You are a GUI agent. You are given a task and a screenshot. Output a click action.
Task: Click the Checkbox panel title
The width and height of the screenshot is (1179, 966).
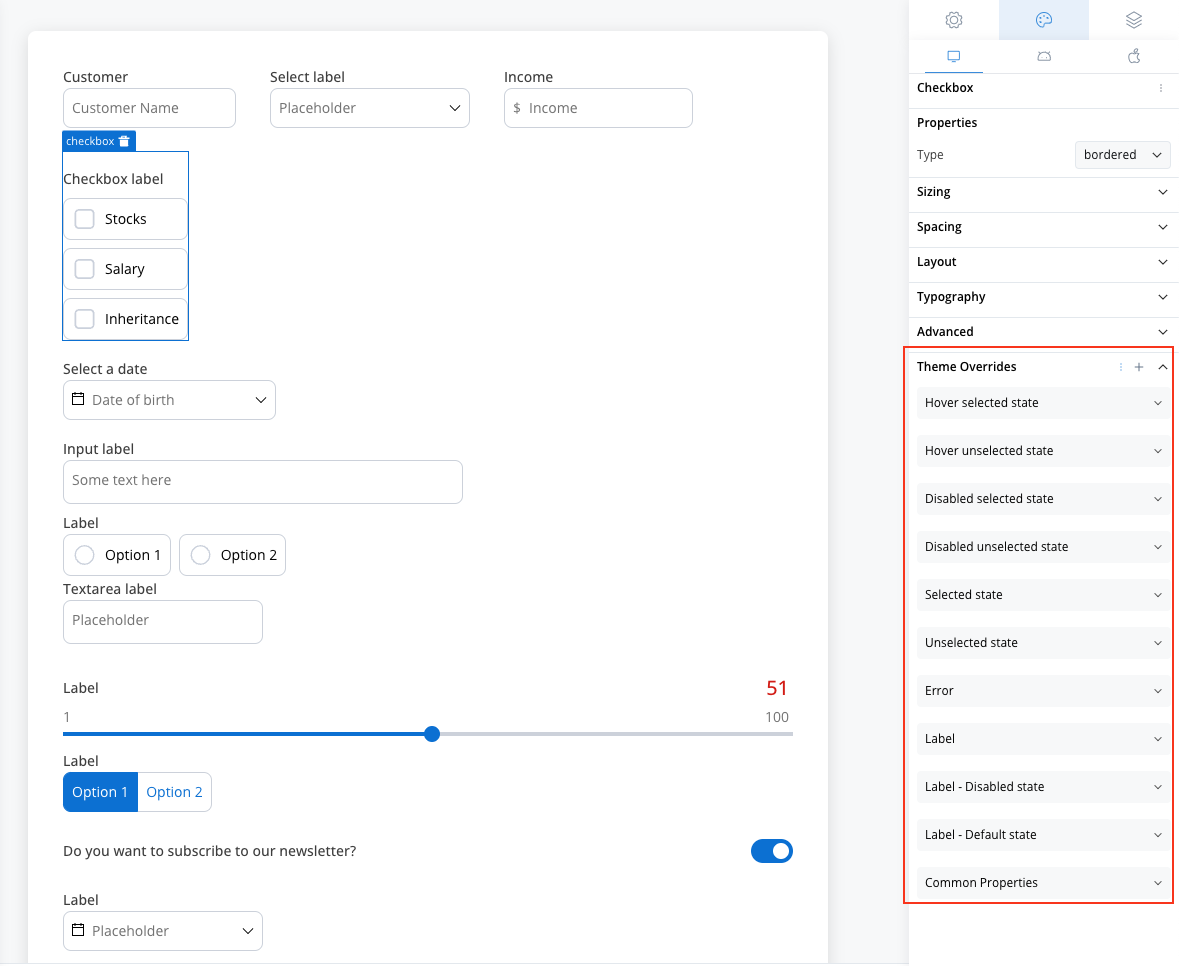(x=945, y=88)
